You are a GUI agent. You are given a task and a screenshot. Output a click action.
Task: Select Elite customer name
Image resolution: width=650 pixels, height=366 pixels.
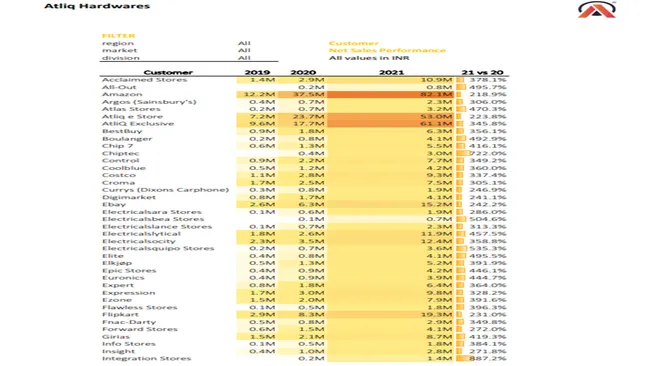[x=112, y=256]
